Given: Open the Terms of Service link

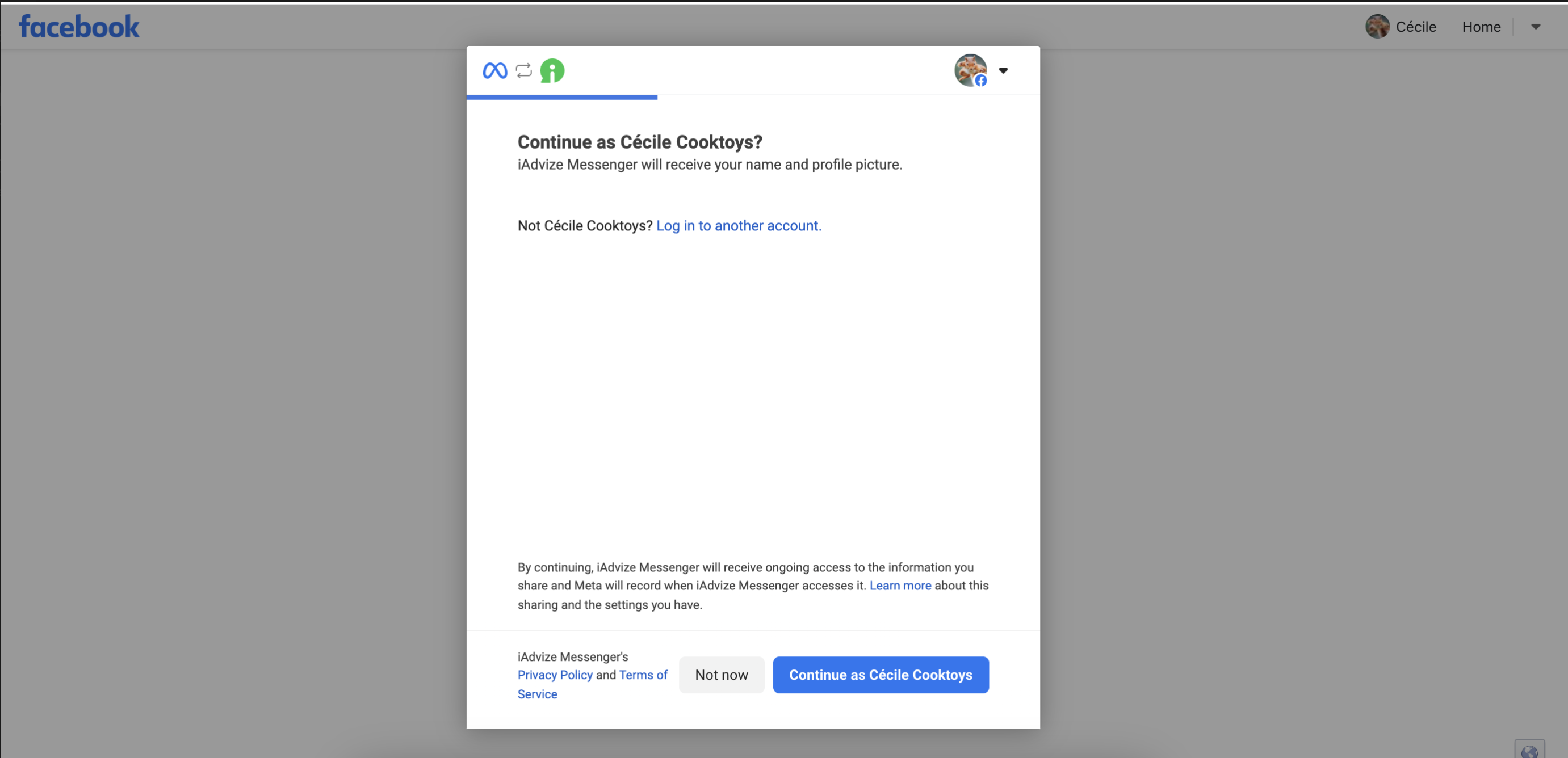Looking at the screenshot, I should (x=643, y=675).
